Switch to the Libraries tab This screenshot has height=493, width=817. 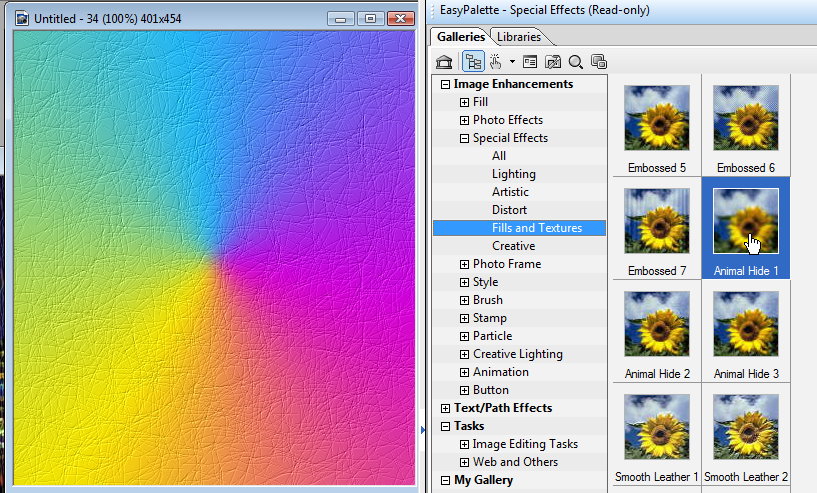coord(519,36)
